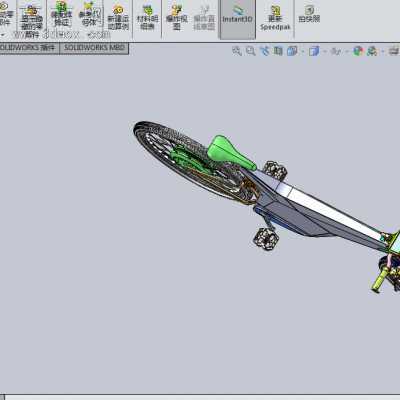Click Edit Appearance color ball icon
The width and height of the screenshot is (400, 400).
point(358,51)
